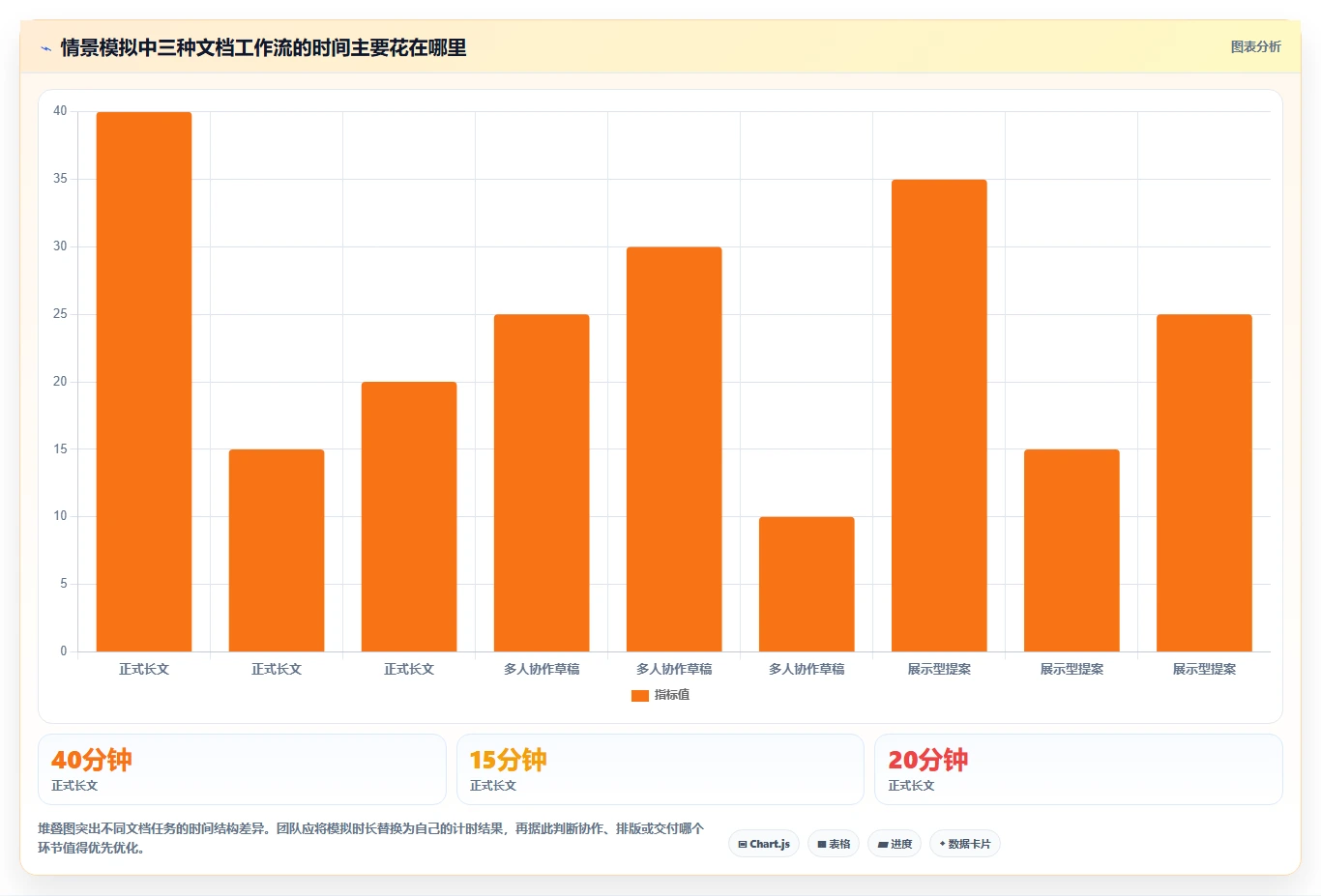Click the y-axis tick label 0
This screenshot has height=896, width=1321.
pos(64,651)
